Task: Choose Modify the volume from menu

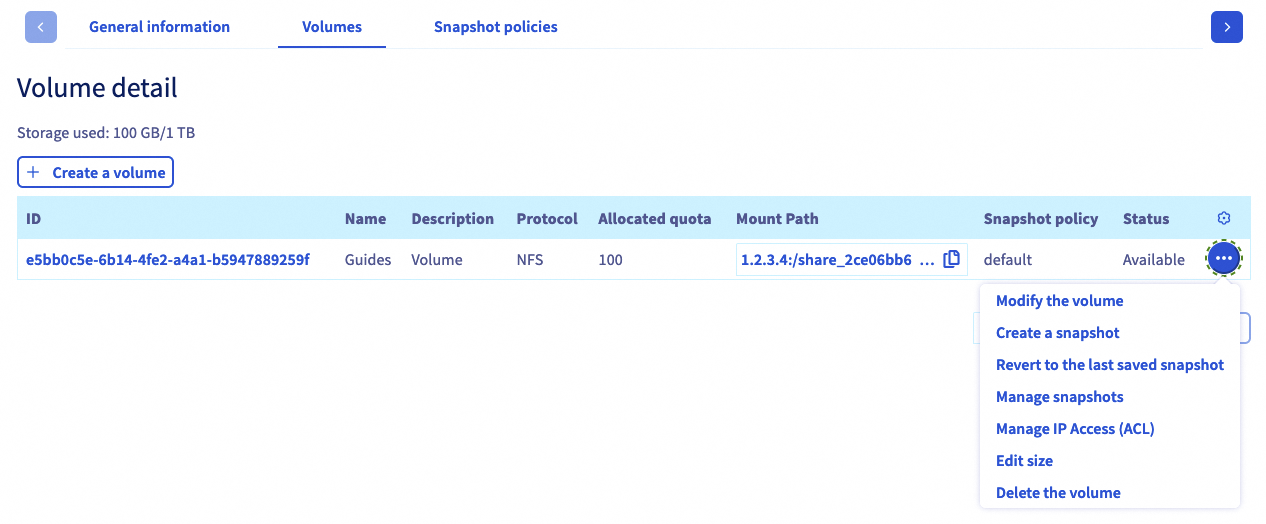Action: (1059, 301)
